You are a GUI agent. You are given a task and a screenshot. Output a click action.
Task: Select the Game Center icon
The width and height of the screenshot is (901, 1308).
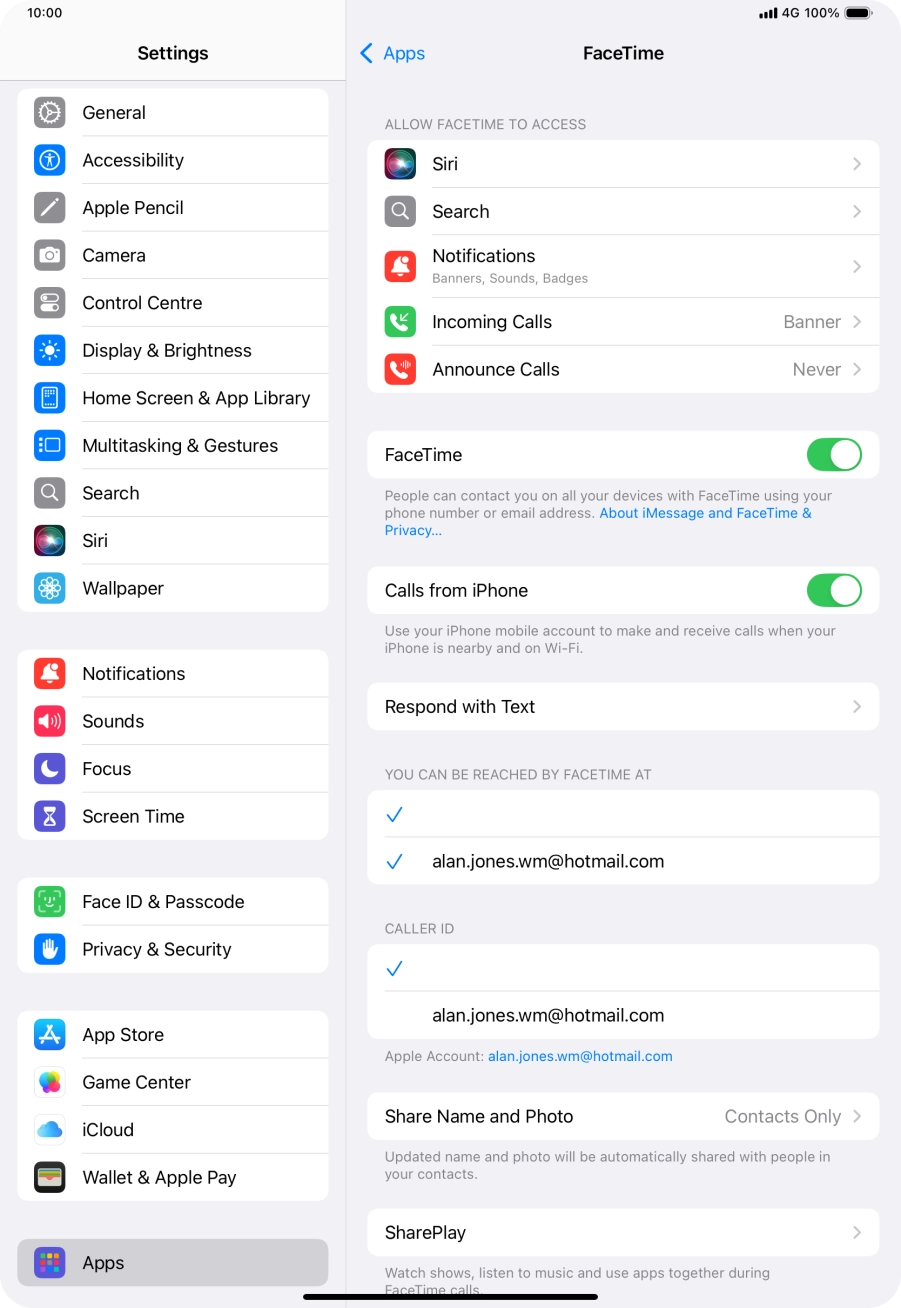pos(49,1082)
